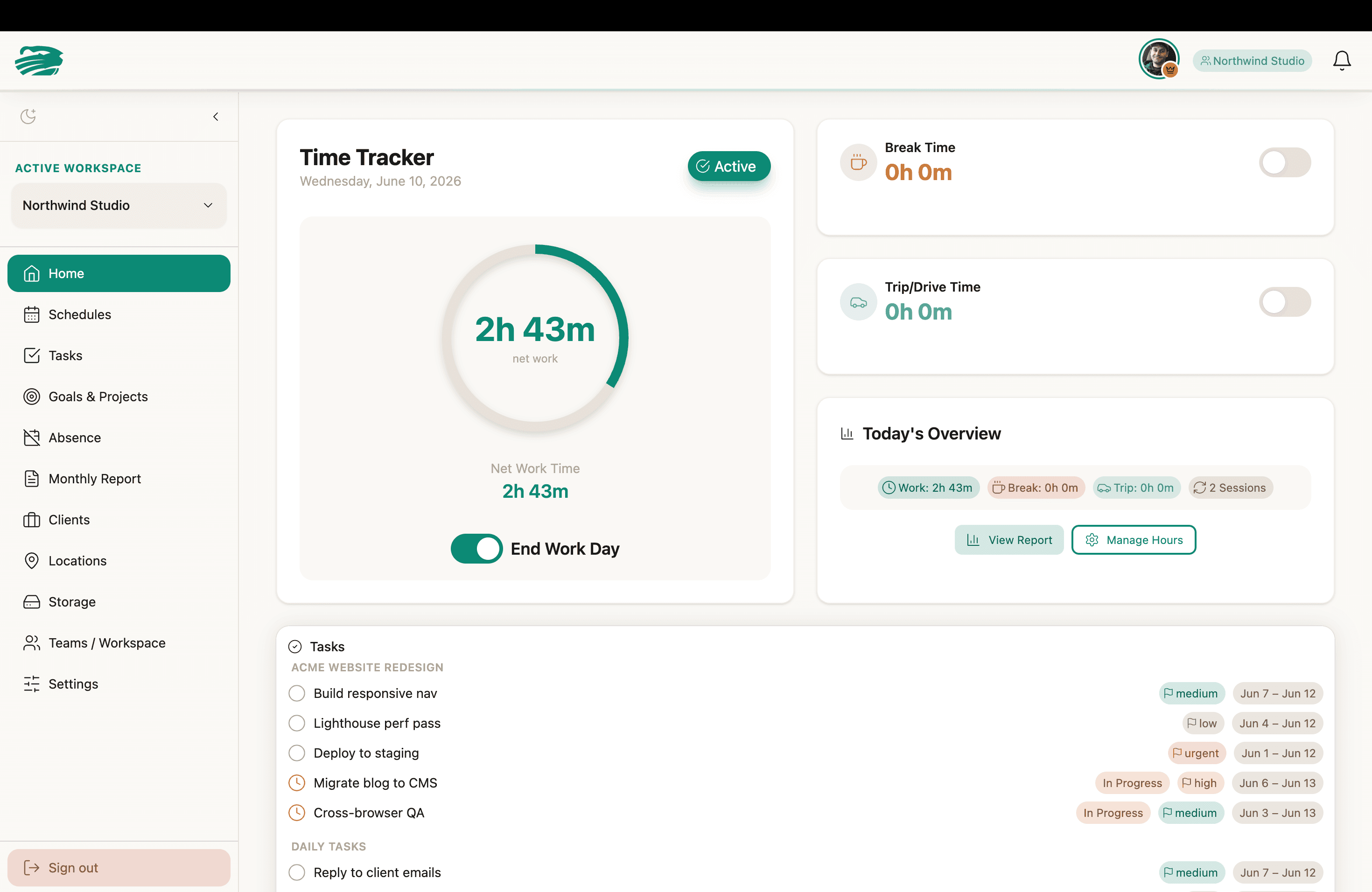Mark Deploy to staging as done
Screen dimensions: 1372x892
(x=297, y=753)
